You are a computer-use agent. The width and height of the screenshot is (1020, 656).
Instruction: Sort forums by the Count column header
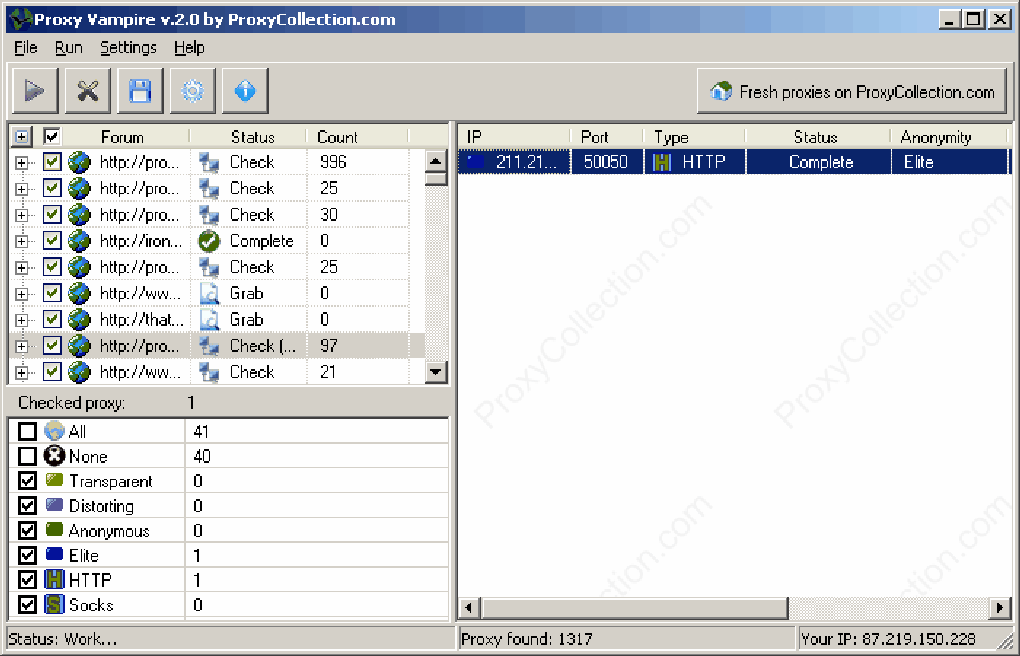click(x=357, y=137)
